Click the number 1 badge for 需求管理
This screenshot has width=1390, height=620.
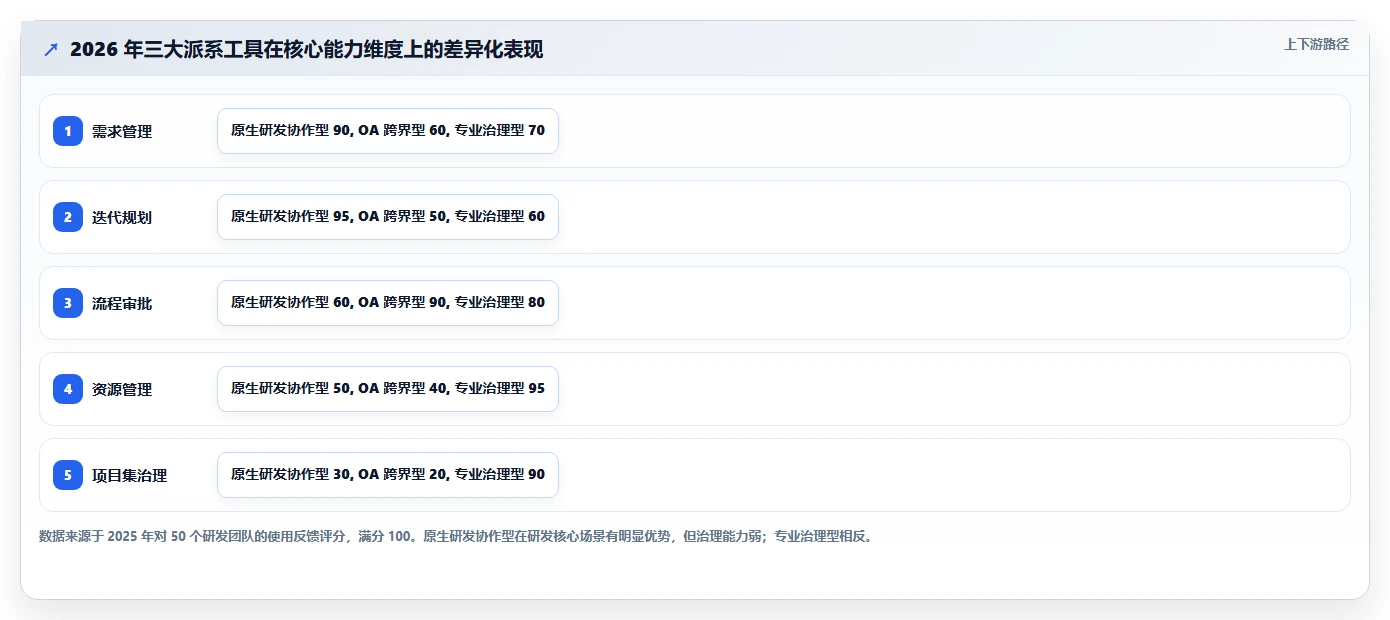point(68,131)
